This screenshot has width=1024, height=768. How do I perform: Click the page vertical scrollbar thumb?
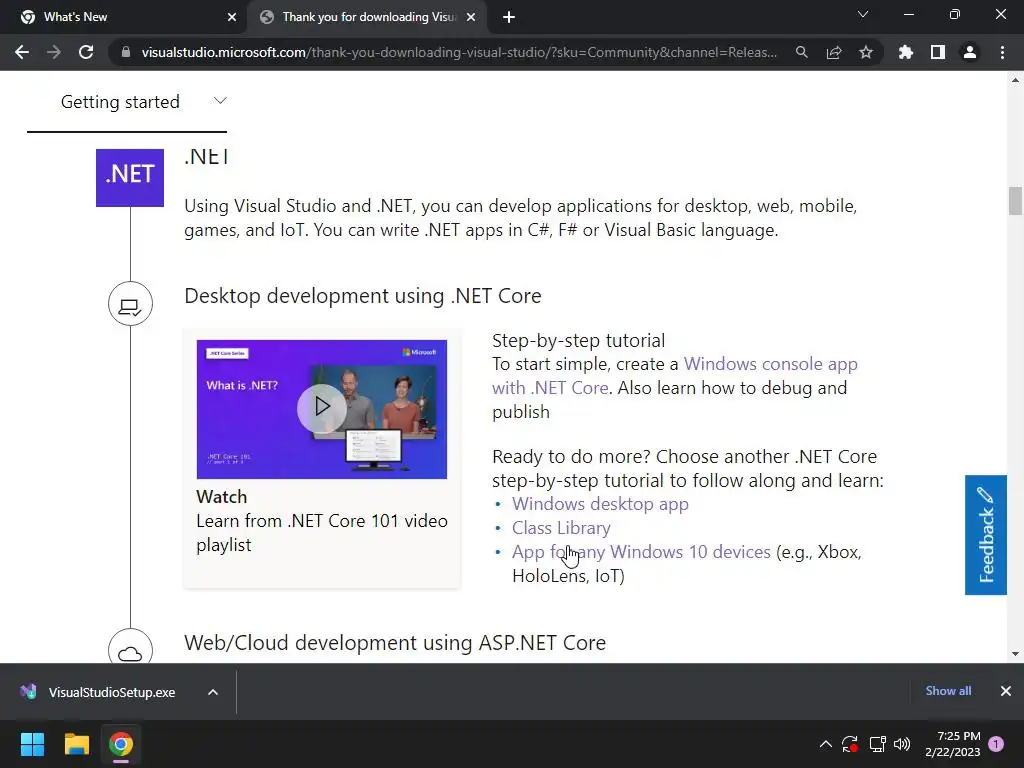(x=1015, y=200)
